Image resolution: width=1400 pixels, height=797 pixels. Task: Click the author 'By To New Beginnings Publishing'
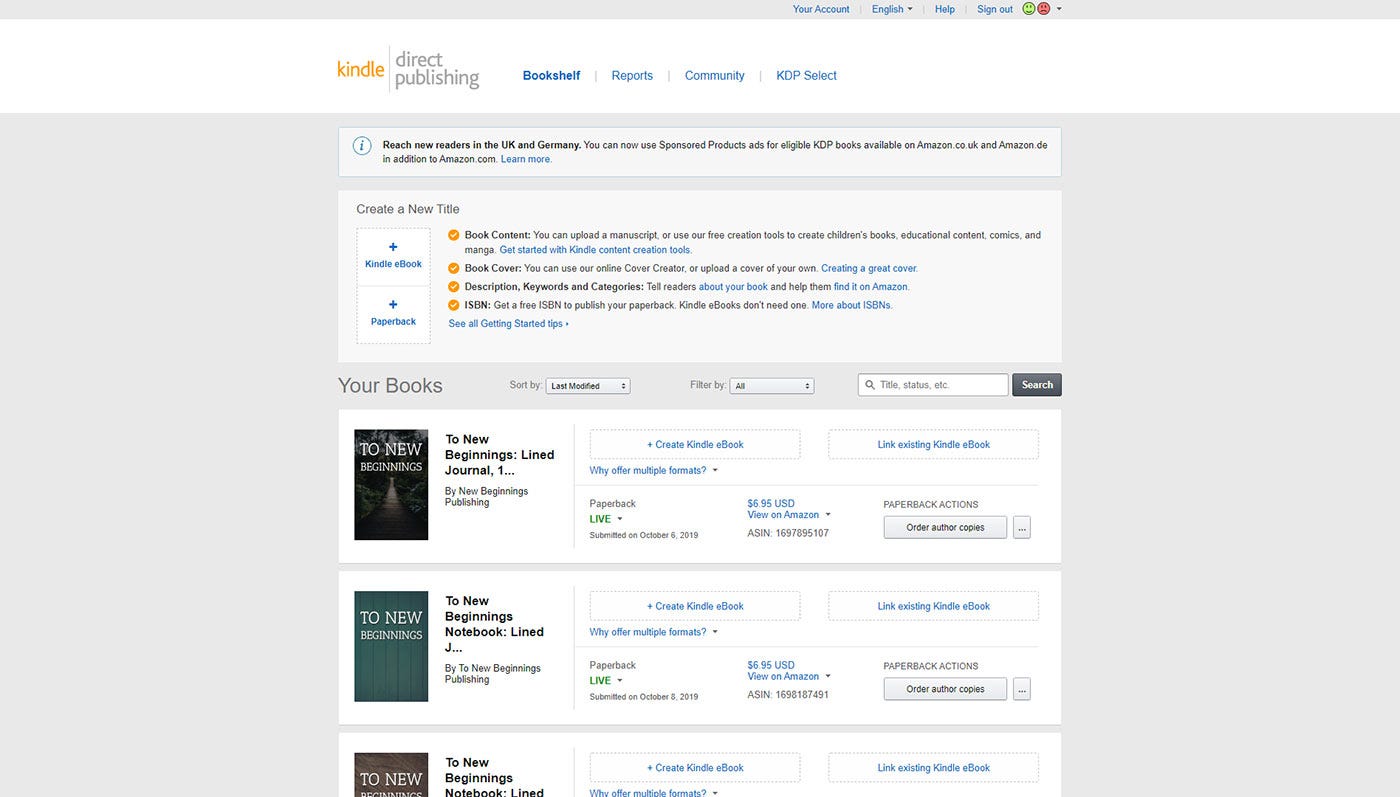point(492,674)
